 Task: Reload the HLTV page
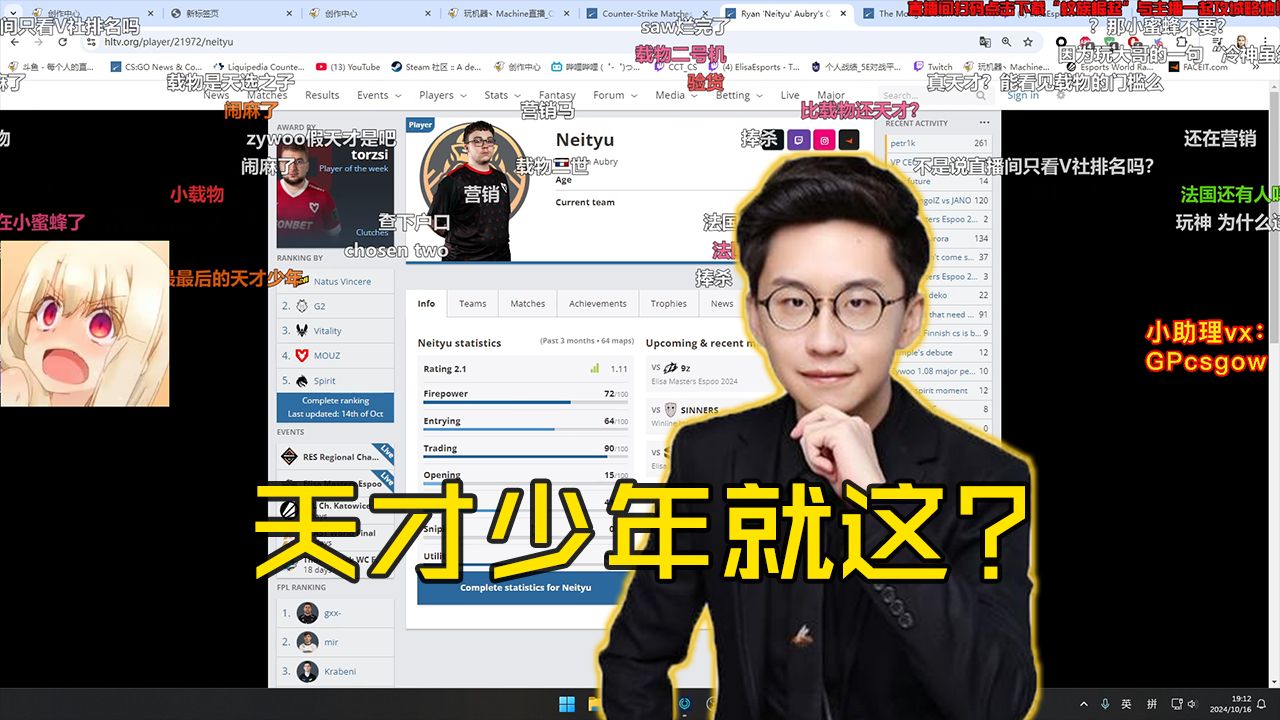coord(62,42)
